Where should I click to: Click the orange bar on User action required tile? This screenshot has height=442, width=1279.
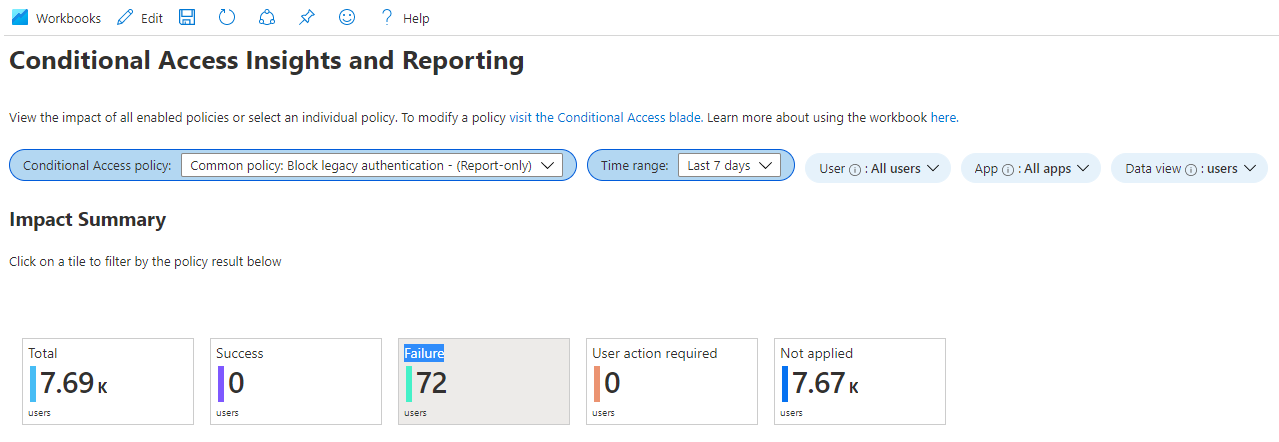(597, 384)
